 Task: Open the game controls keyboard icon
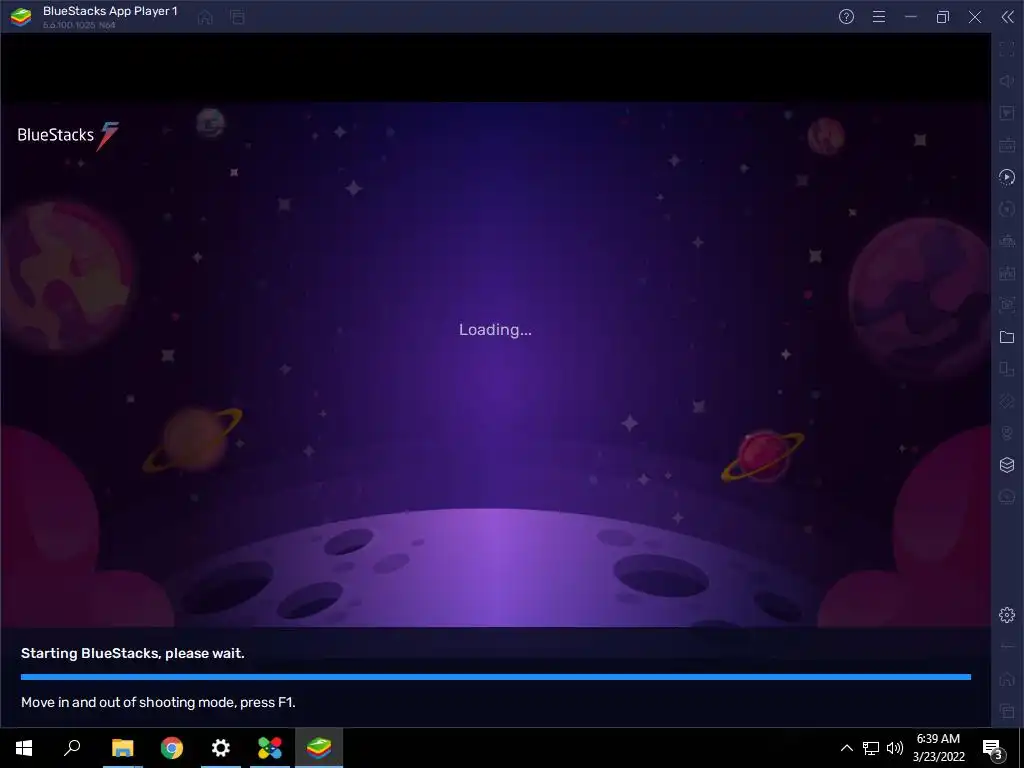point(1007,145)
